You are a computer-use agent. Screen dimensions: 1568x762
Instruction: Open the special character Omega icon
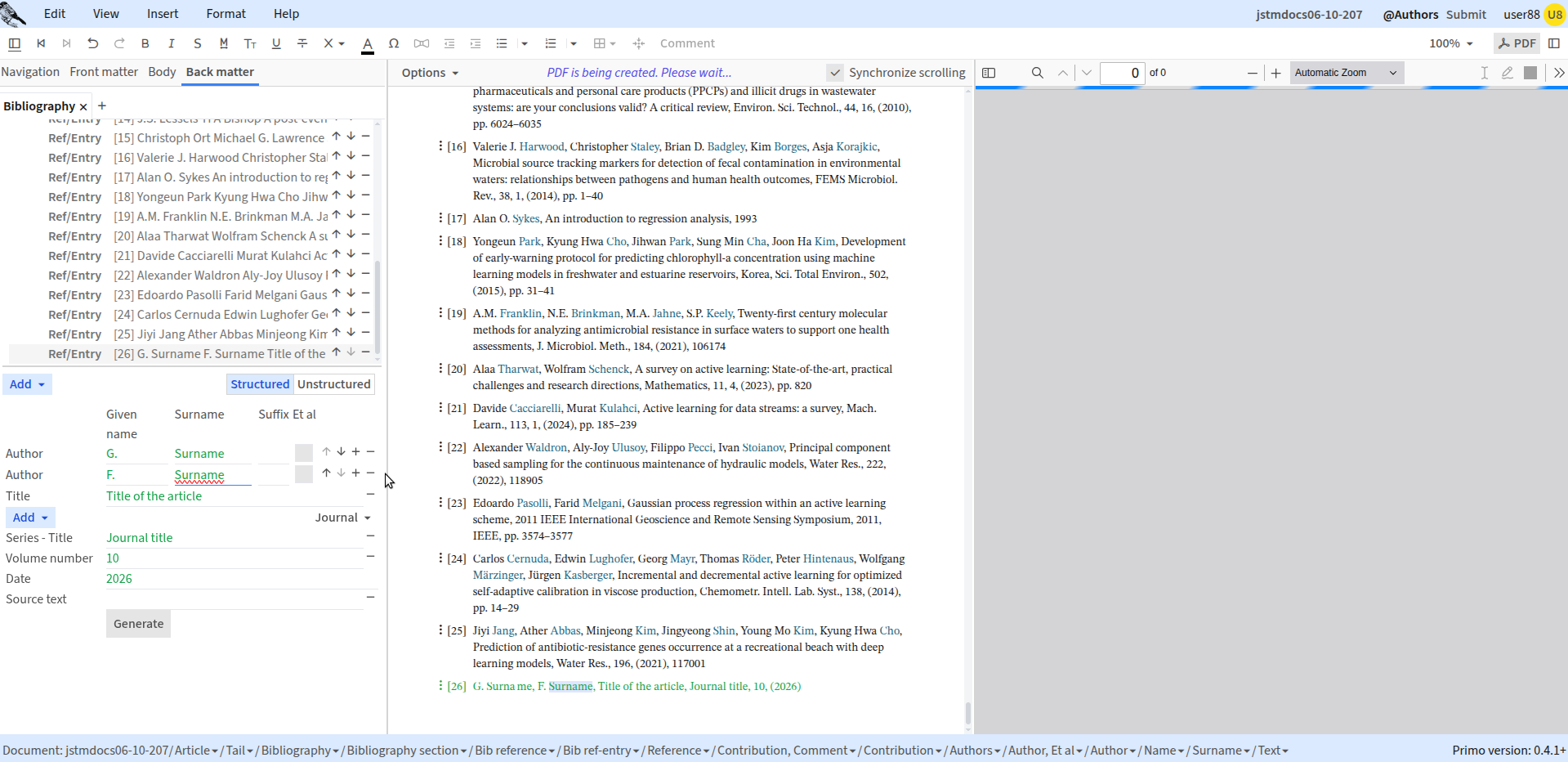tap(394, 43)
